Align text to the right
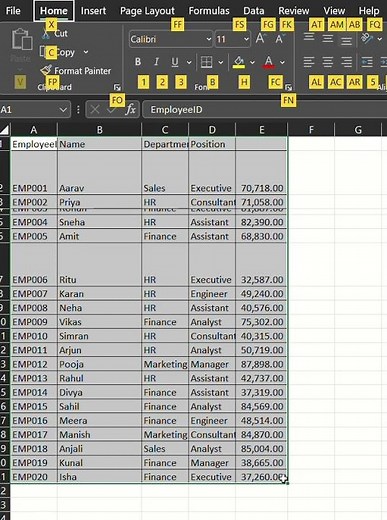Viewport: 387px width, 520px height. [x=346, y=62]
